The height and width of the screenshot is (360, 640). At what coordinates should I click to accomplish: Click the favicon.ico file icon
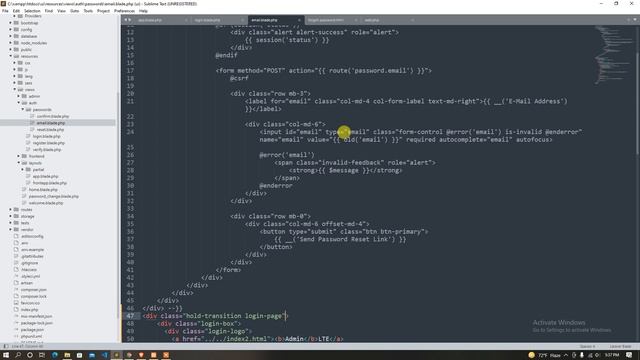tap(16, 303)
